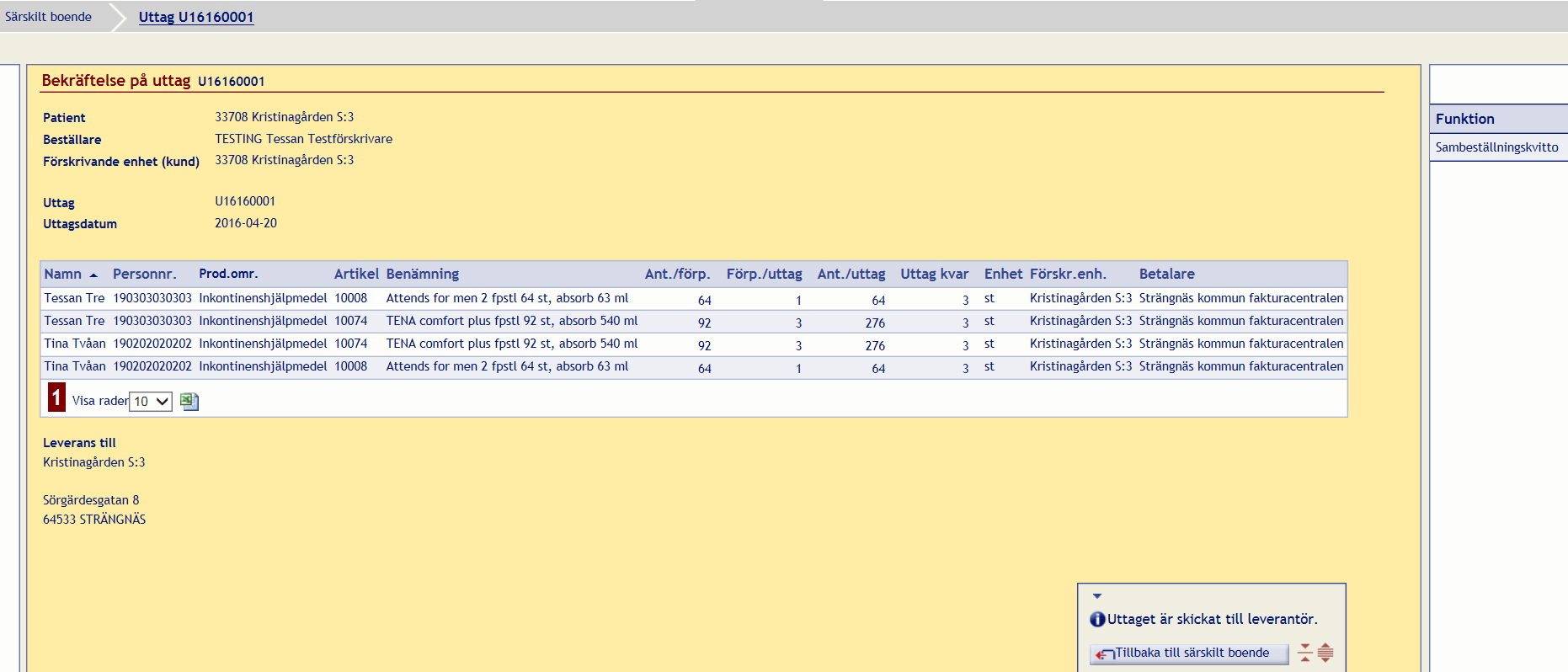Select the Tina Tvåan row with Attends for men
The height and width of the screenshot is (672, 1568).
694,367
